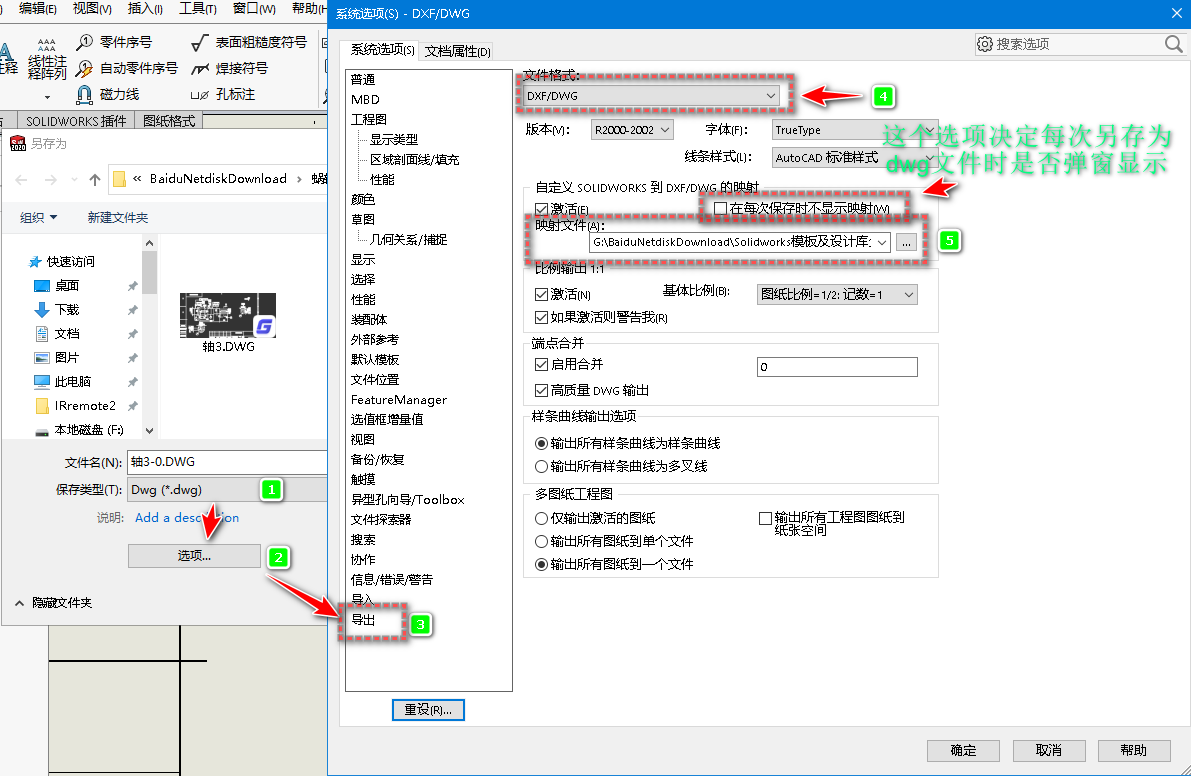Open the 视图(V) menu
1191x776 pixels.
92,8
